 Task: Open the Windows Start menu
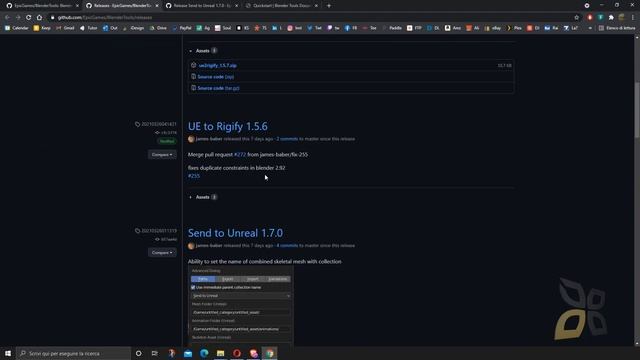(8, 353)
